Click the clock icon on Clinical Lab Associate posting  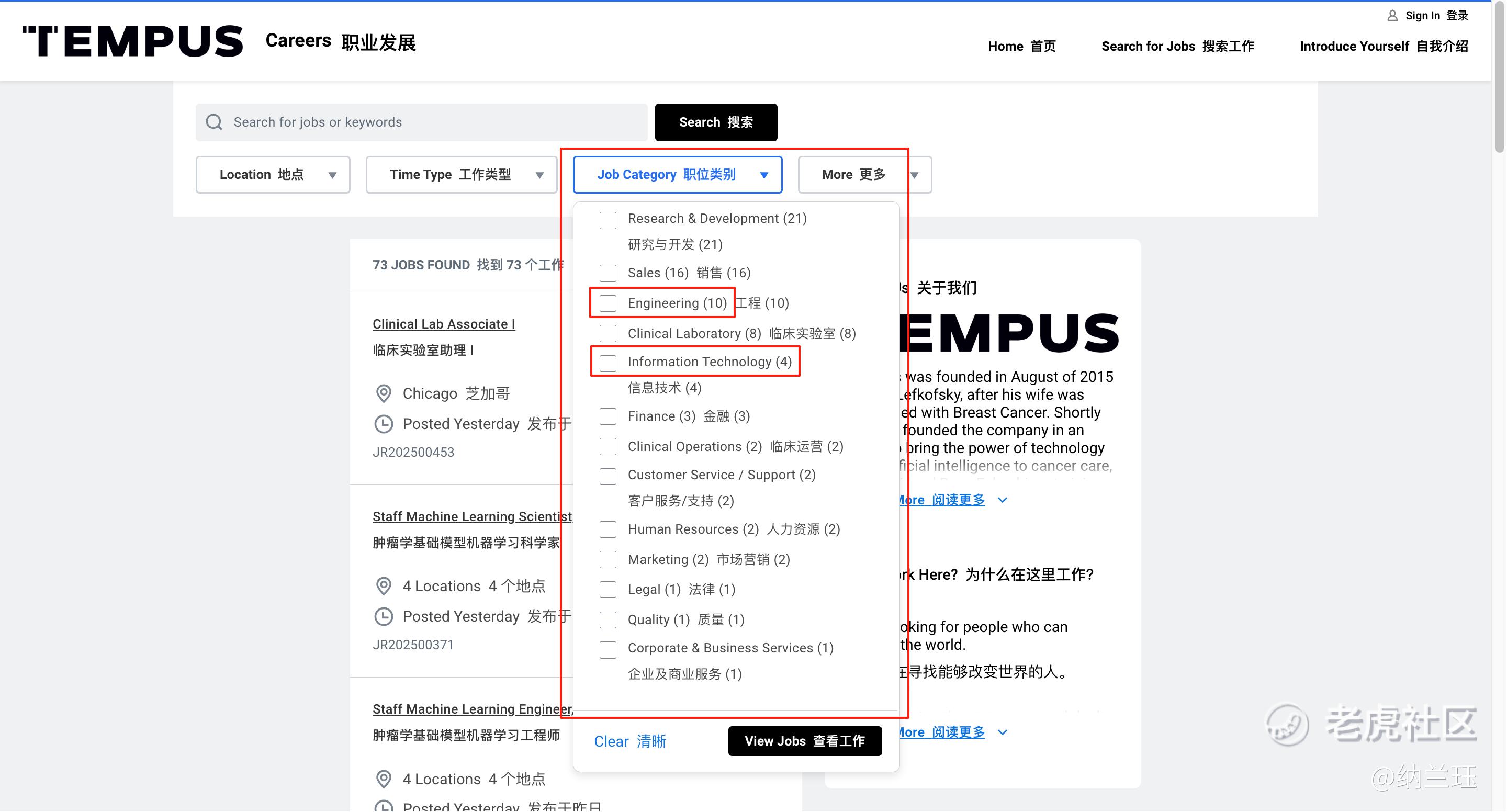(383, 424)
